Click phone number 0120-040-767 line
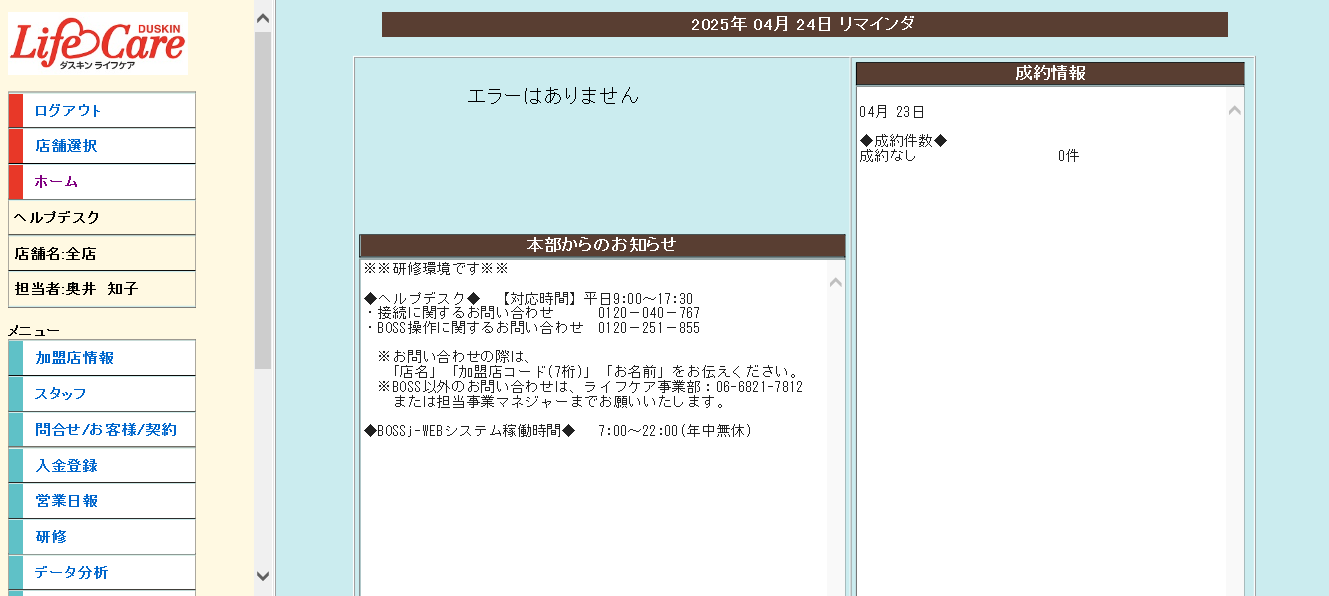 [532, 313]
